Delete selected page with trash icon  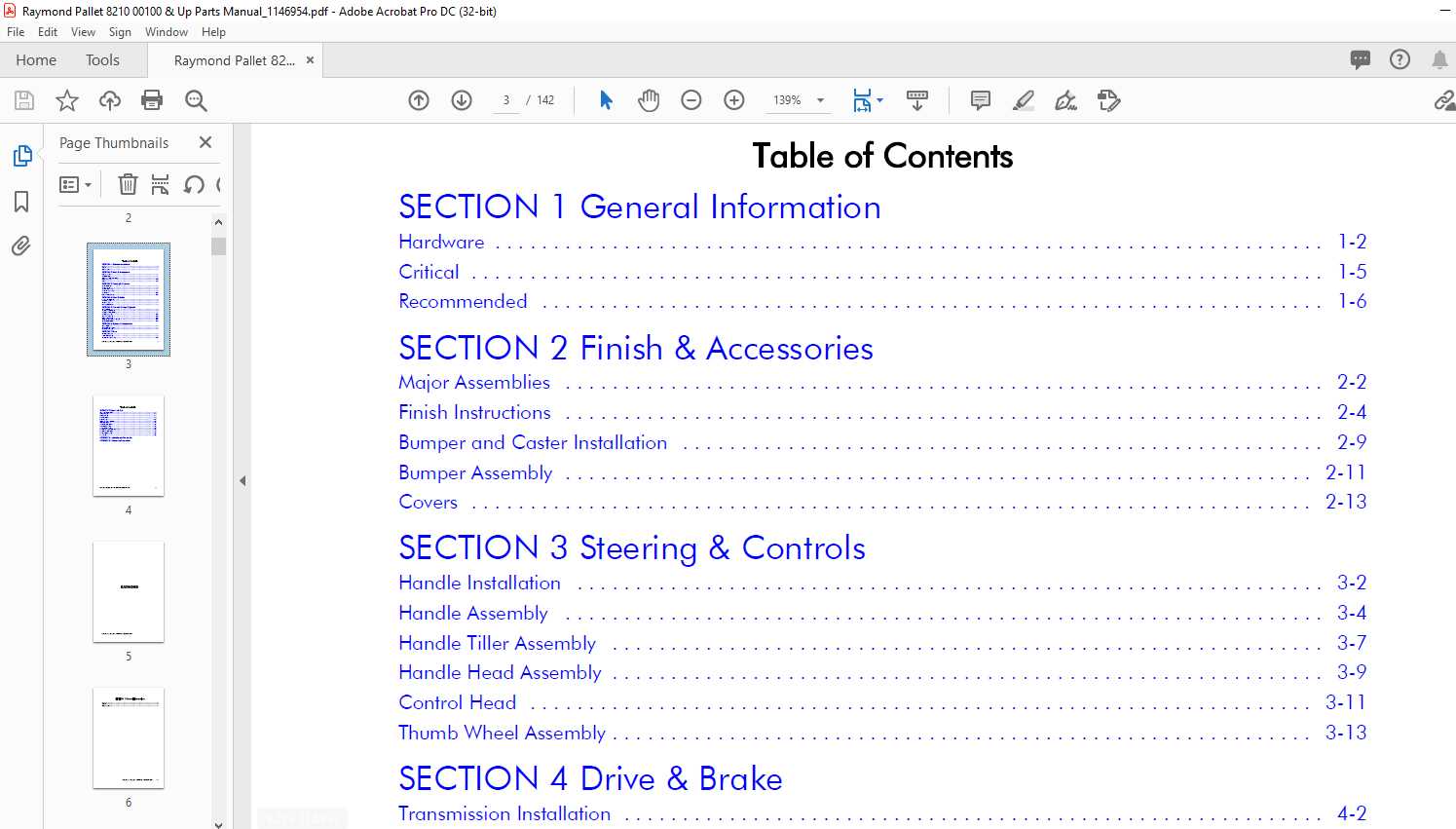pyautogui.click(x=128, y=184)
